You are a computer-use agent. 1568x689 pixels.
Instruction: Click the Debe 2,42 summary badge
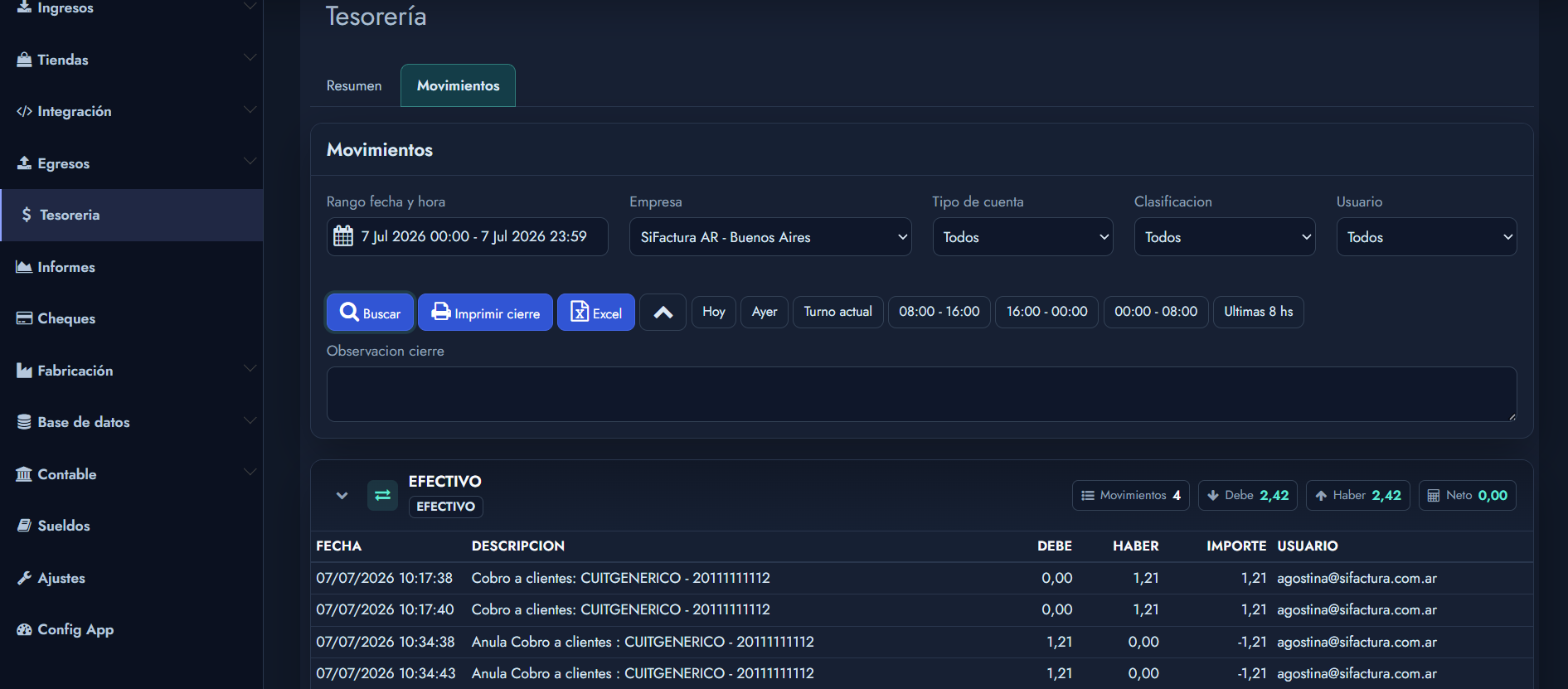[x=1248, y=496]
